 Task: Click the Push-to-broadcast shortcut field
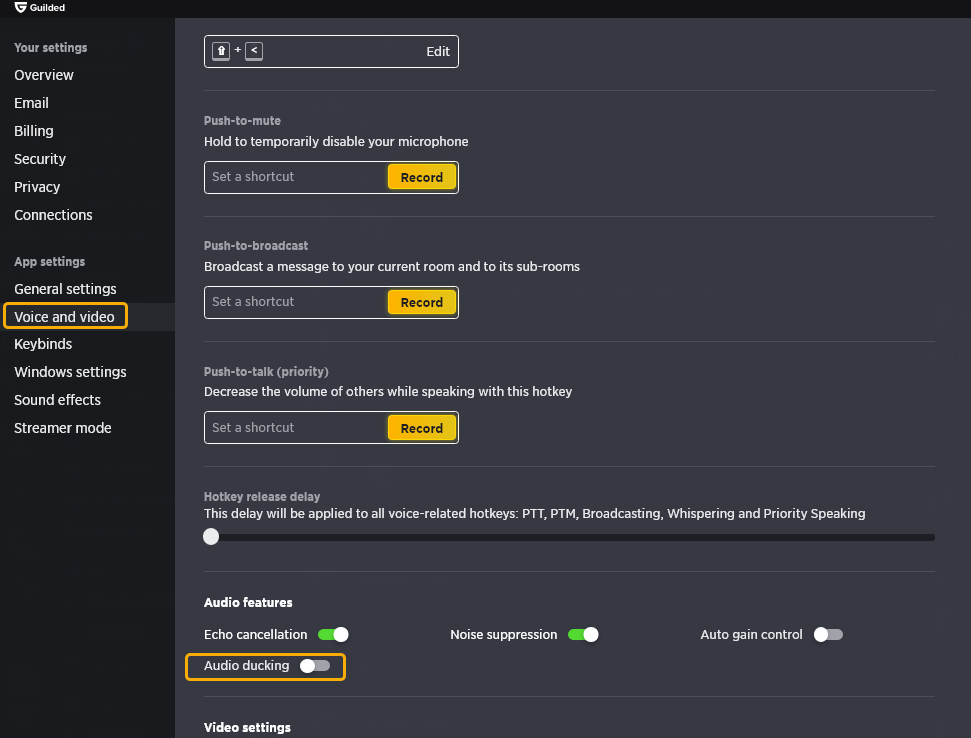point(297,302)
